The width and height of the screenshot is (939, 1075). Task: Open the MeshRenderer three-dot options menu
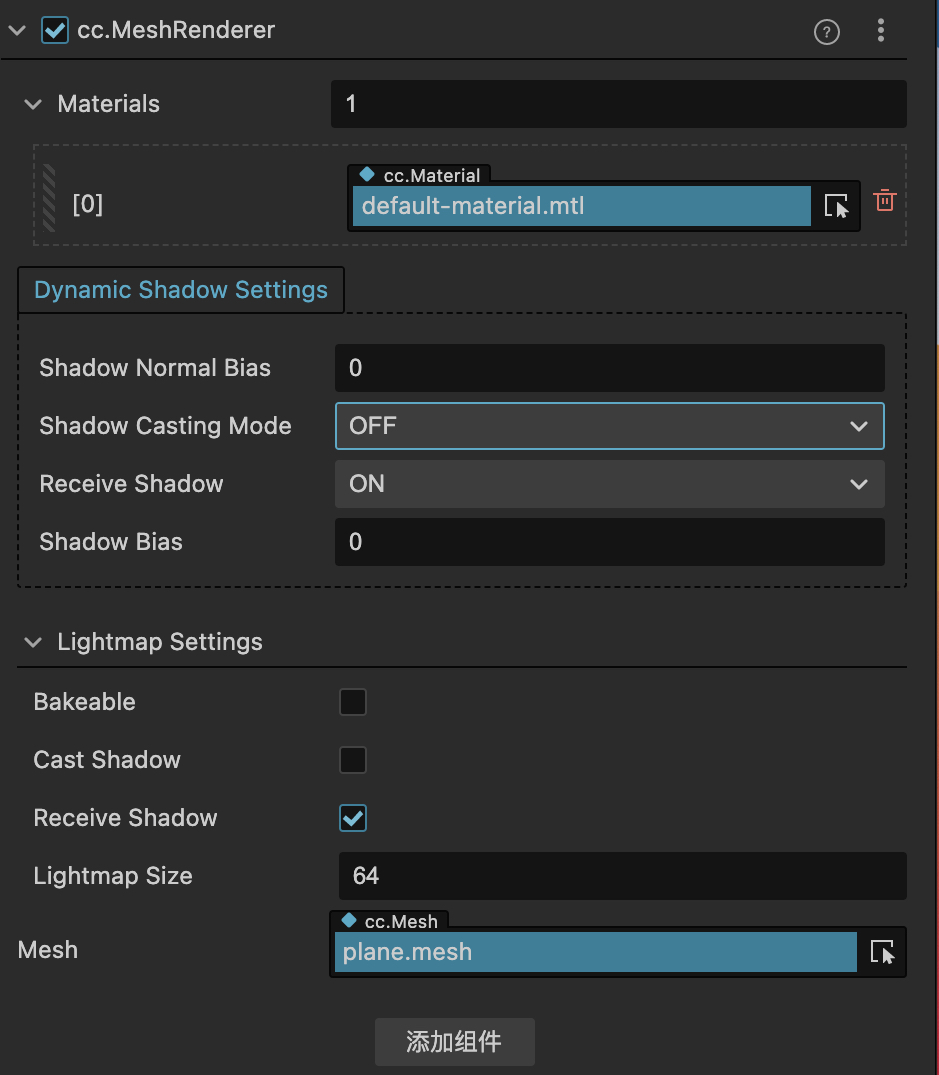tap(881, 31)
